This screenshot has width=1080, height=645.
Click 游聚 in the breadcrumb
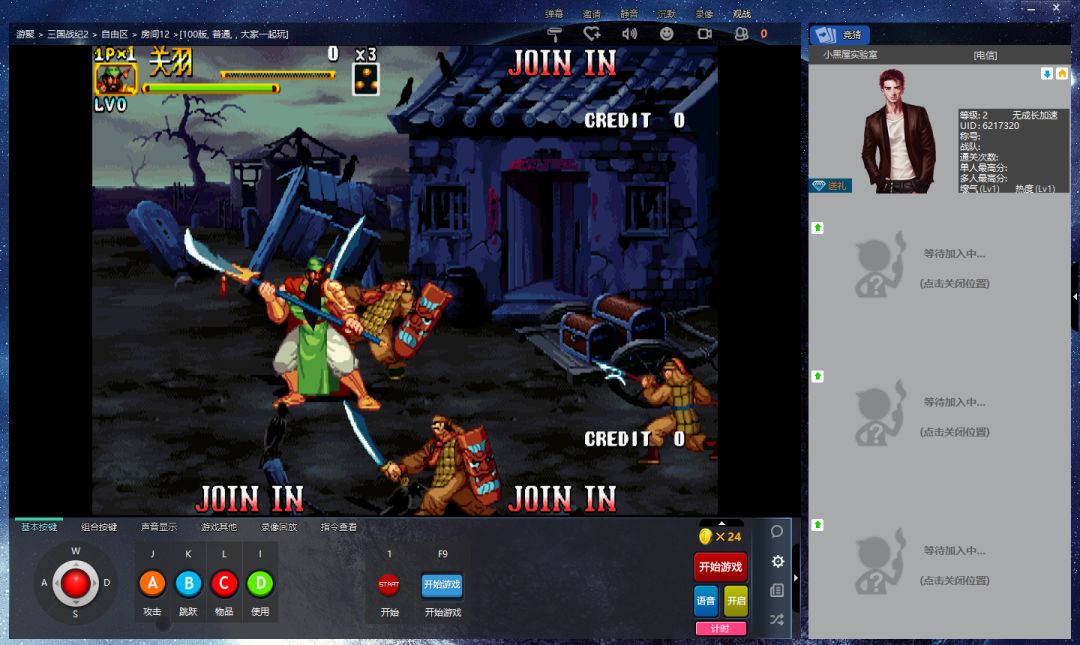25,34
